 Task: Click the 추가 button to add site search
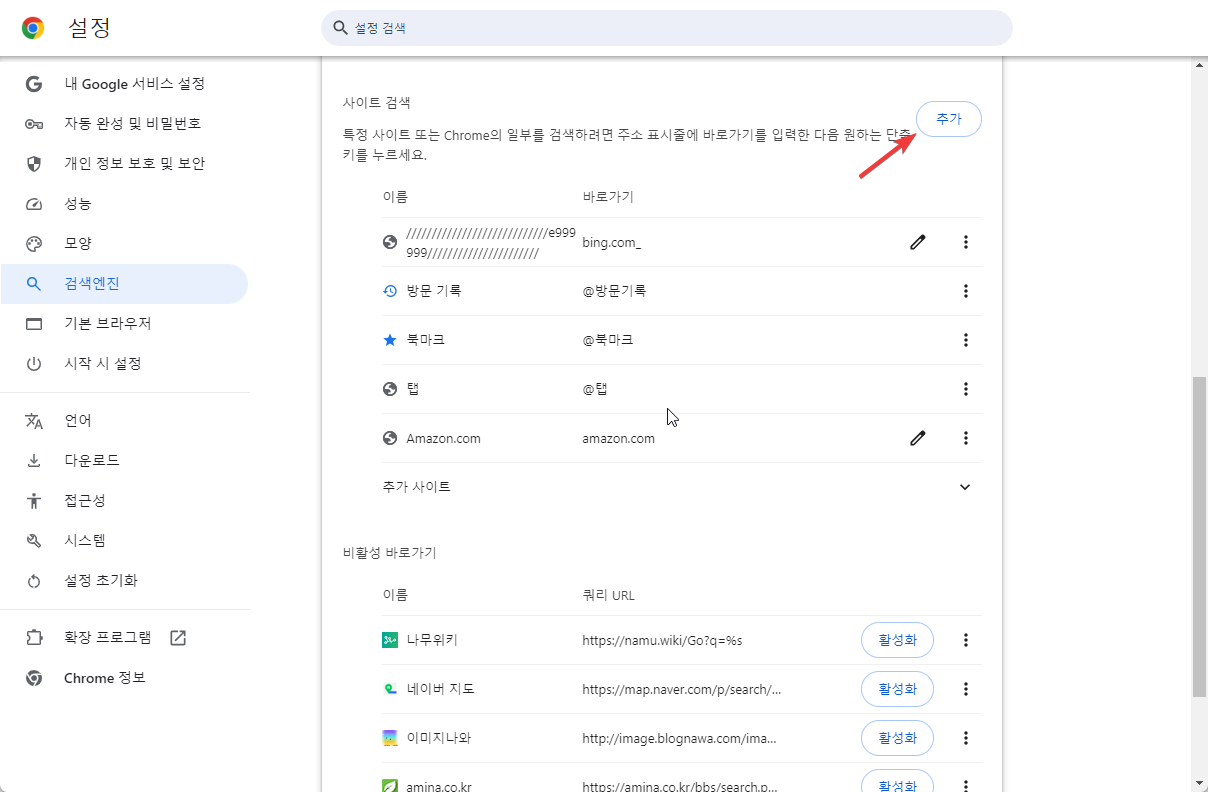[947, 118]
